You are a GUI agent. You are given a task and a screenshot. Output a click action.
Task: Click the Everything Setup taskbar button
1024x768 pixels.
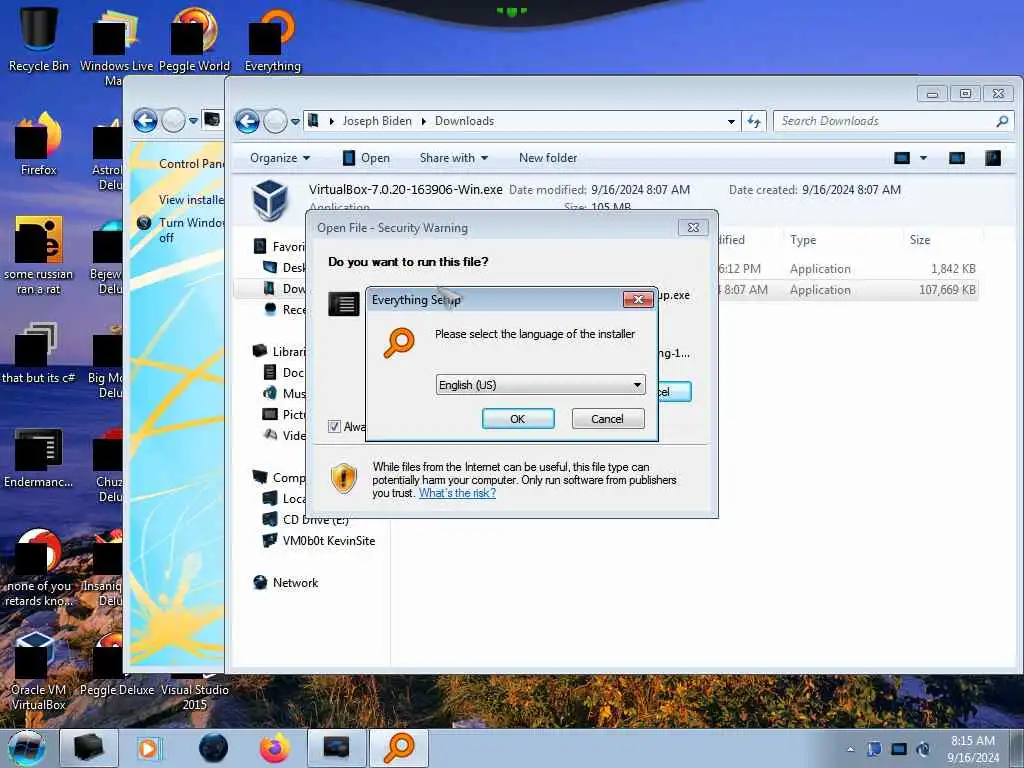click(399, 748)
